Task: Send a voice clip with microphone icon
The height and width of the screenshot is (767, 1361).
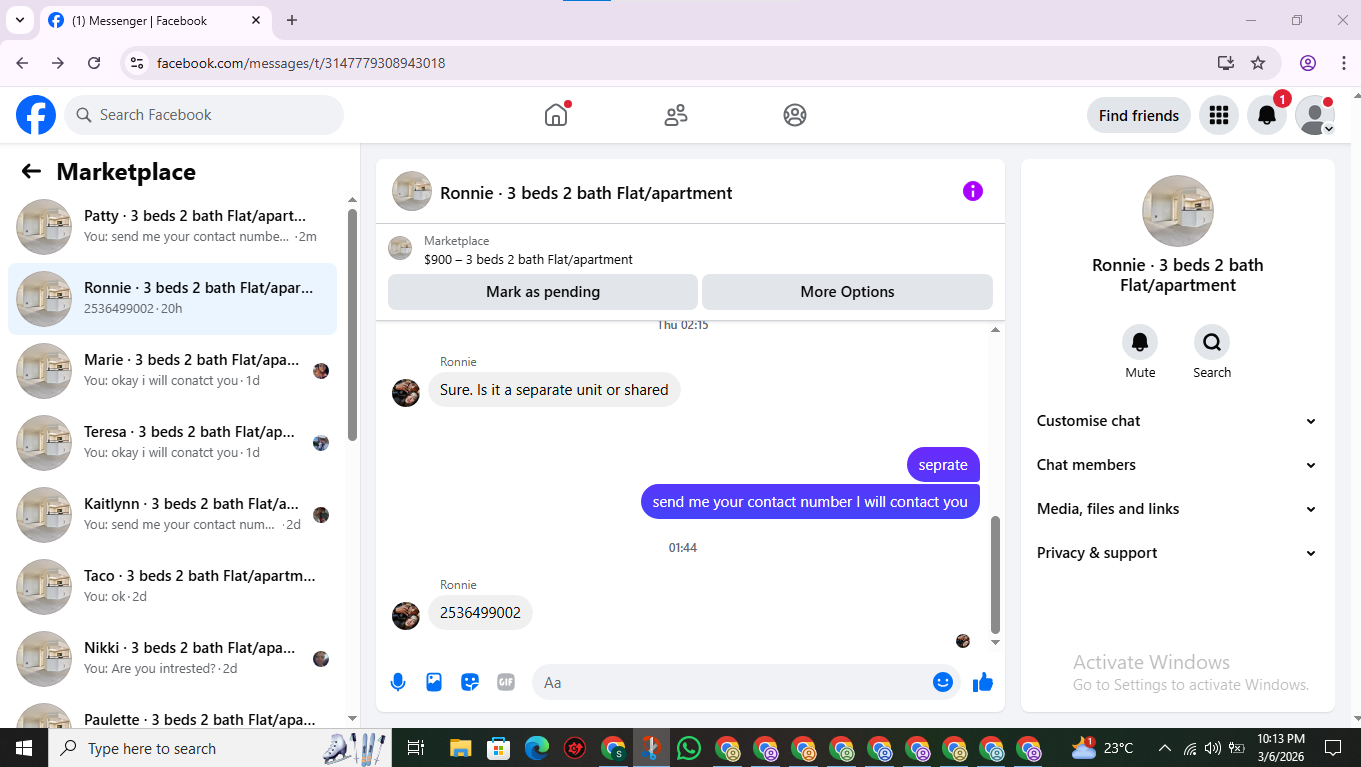Action: (398, 682)
